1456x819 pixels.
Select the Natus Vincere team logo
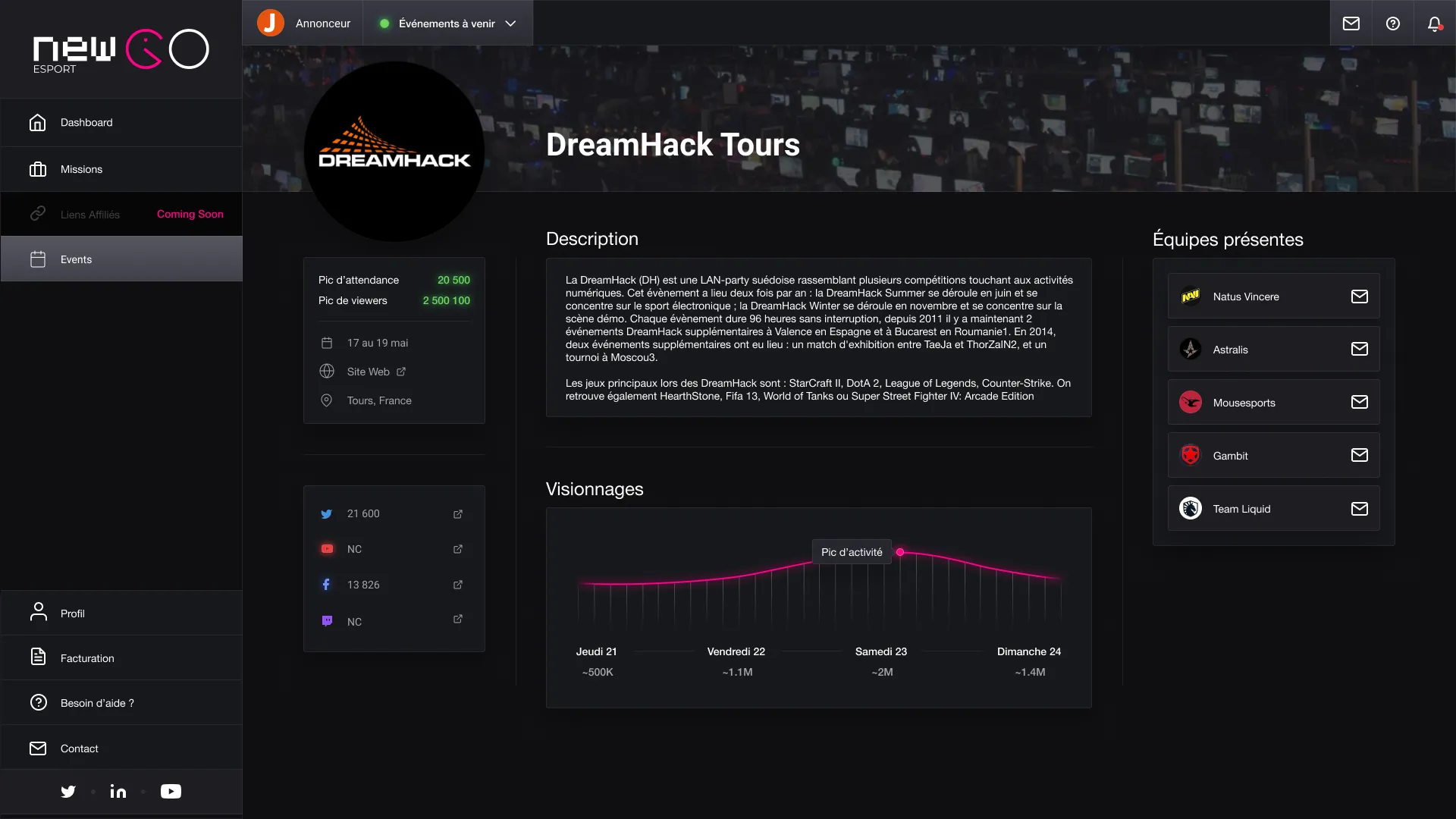(1191, 296)
